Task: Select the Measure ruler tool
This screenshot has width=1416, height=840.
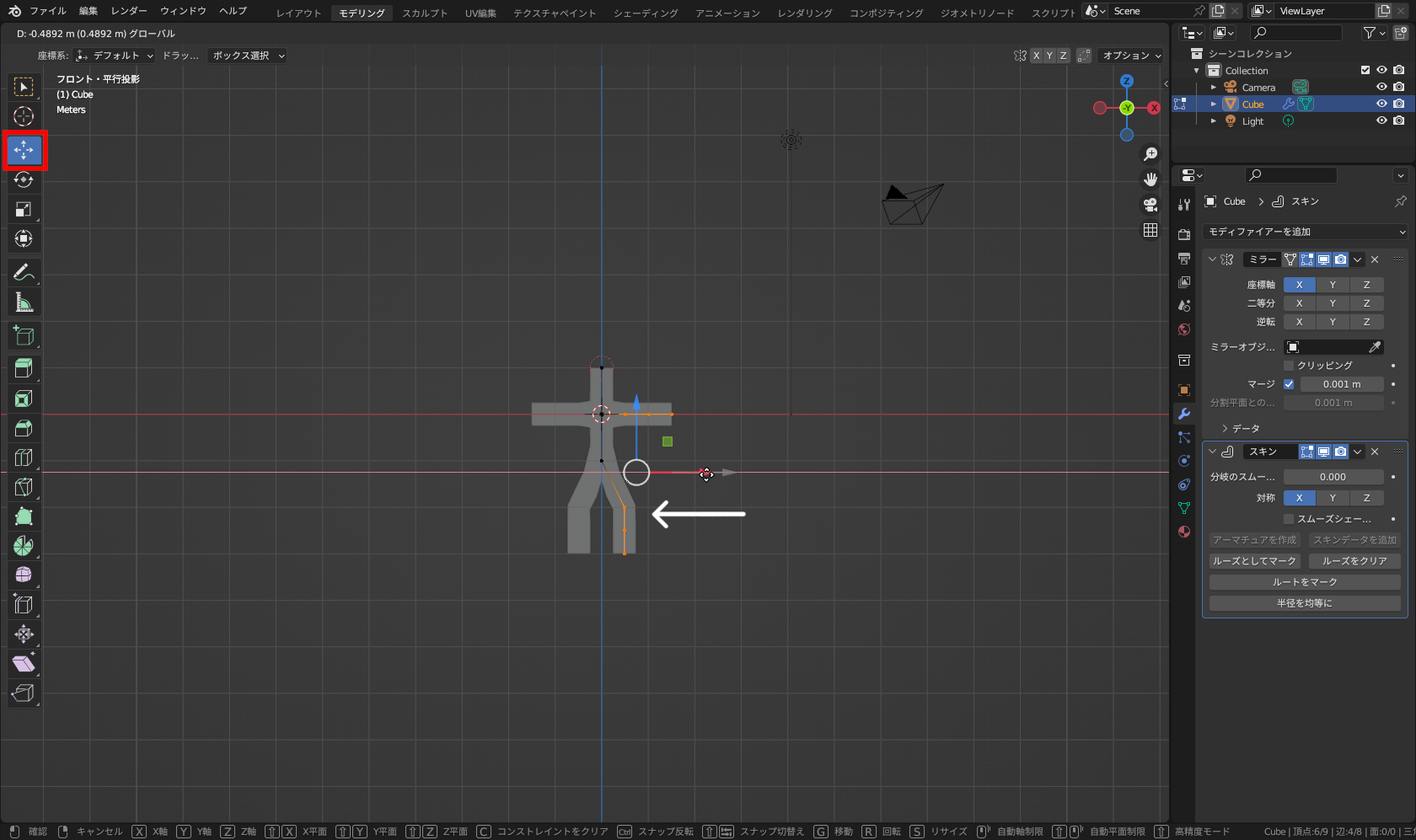Action: [x=24, y=302]
